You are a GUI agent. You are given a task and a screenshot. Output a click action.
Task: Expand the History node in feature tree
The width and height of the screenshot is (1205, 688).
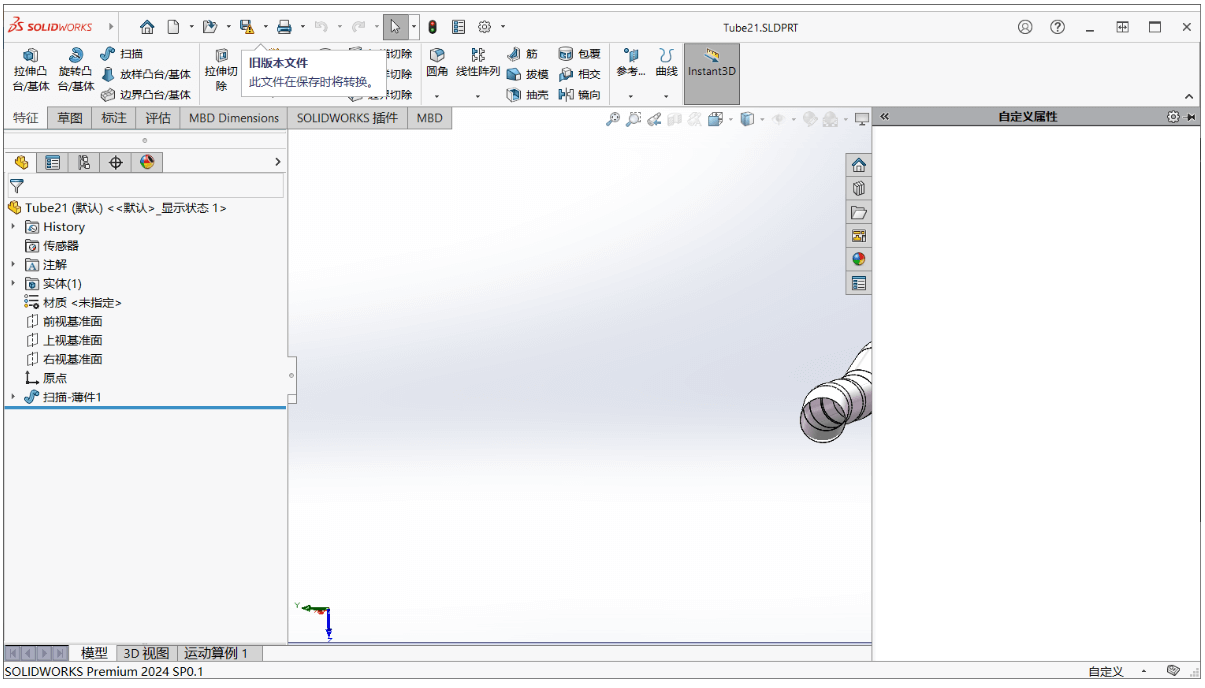coord(12,226)
